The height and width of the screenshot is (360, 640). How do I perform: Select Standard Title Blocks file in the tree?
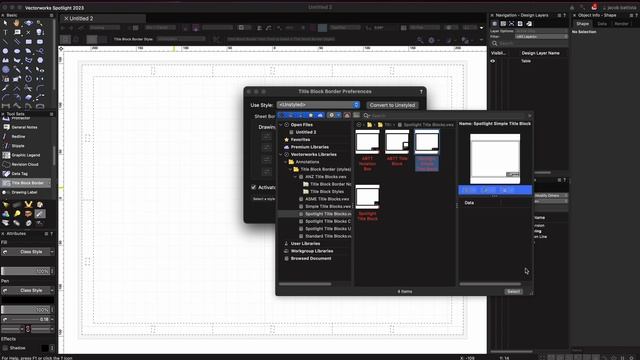pyautogui.click(x=328, y=236)
